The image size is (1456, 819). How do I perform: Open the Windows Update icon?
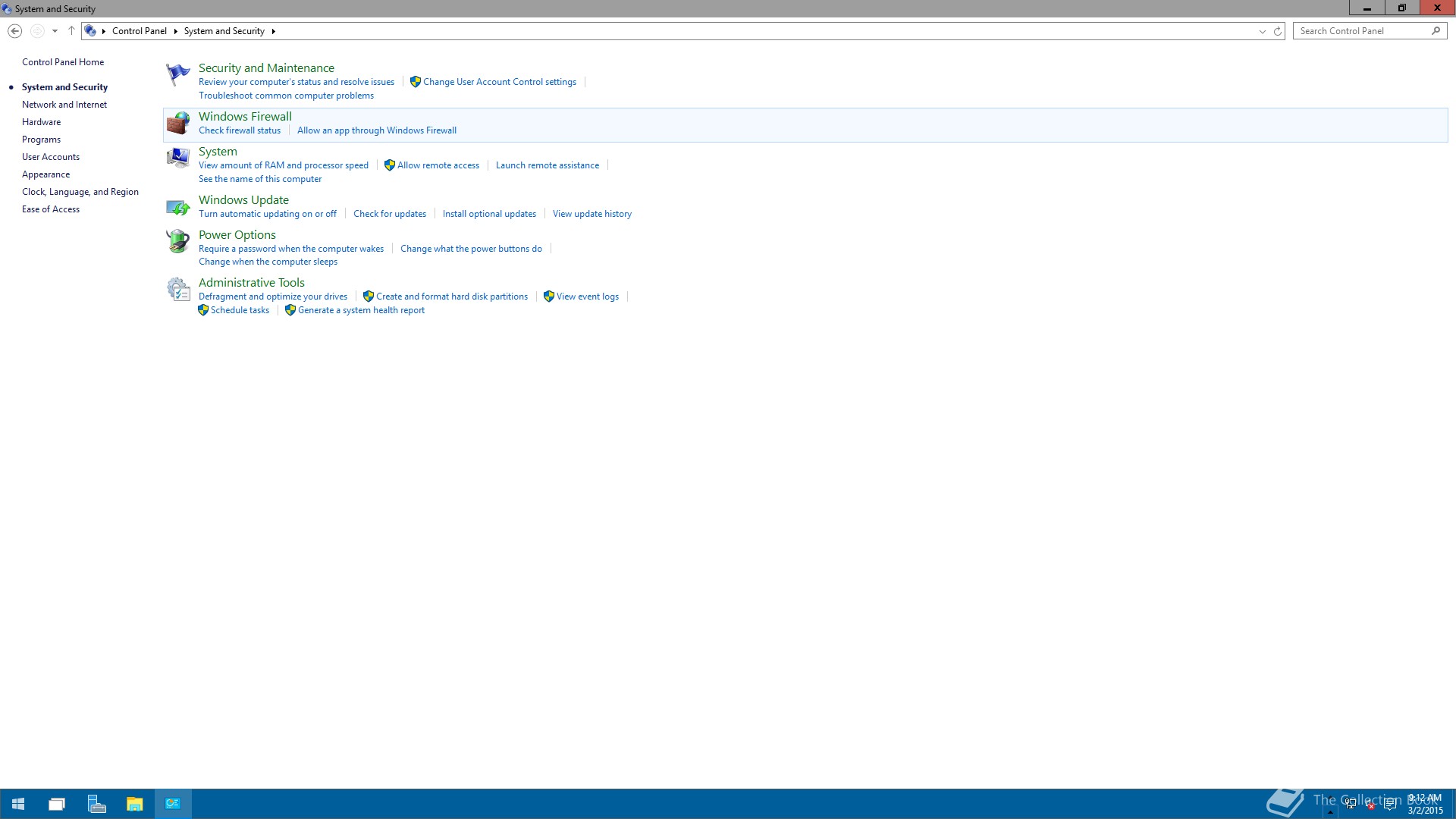[x=178, y=206]
